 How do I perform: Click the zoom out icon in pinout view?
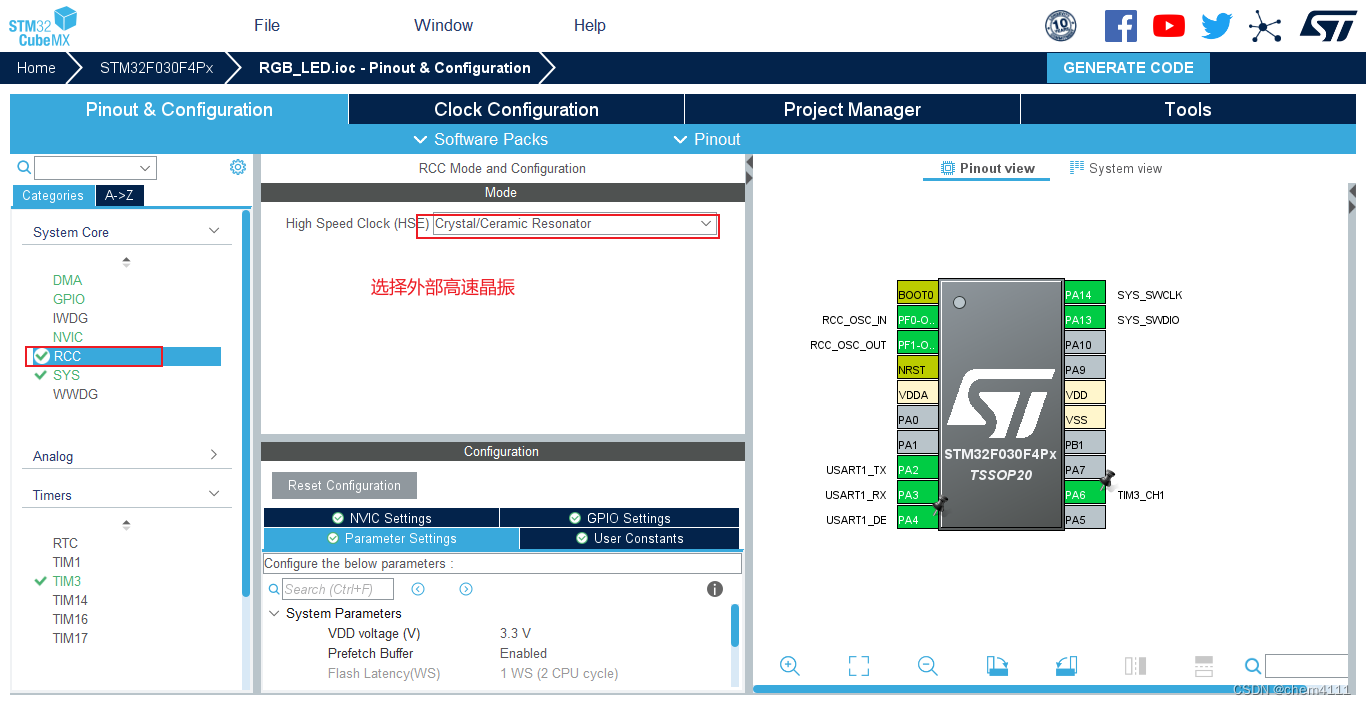(x=927, y=665)
